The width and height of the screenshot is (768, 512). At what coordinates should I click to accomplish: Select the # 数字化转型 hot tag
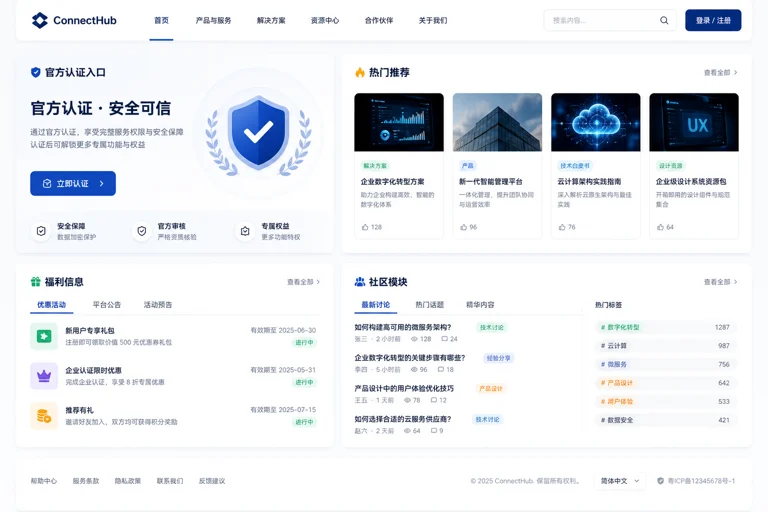pyautogui.click(x=666, y=327)
